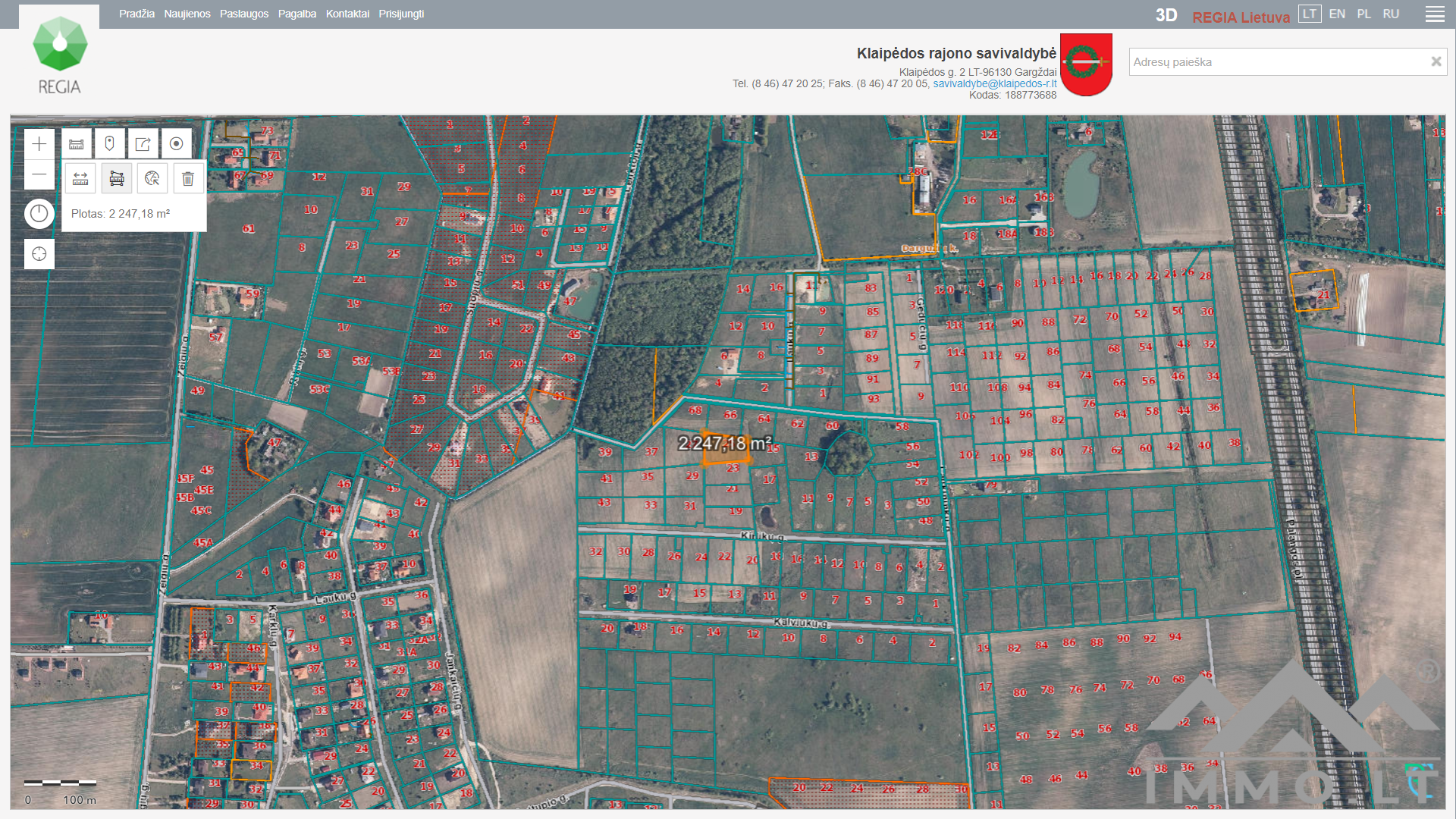Click the Klaipėdos rajono savivaldybė heading

coord(956,53)
